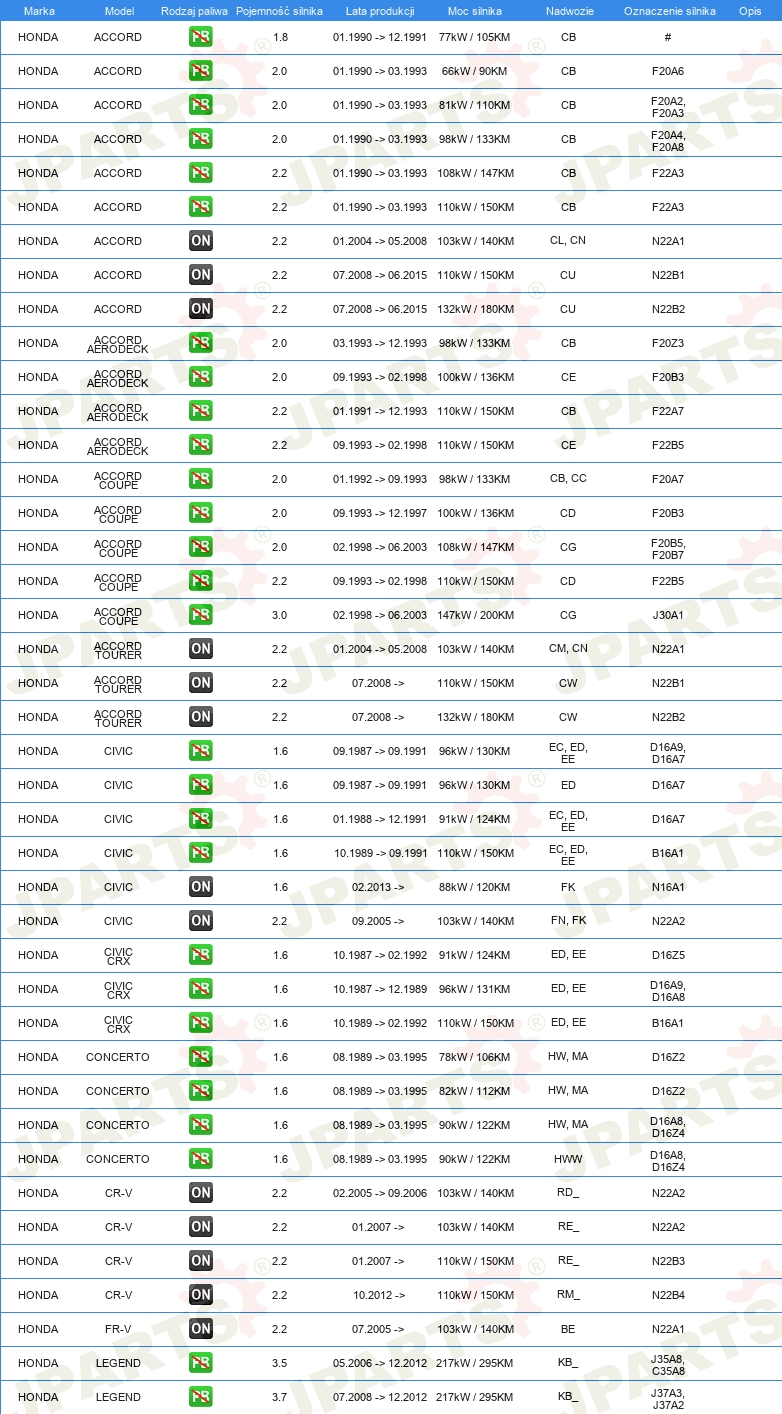Select the 66kW / 90KM cell

point(476,71)
